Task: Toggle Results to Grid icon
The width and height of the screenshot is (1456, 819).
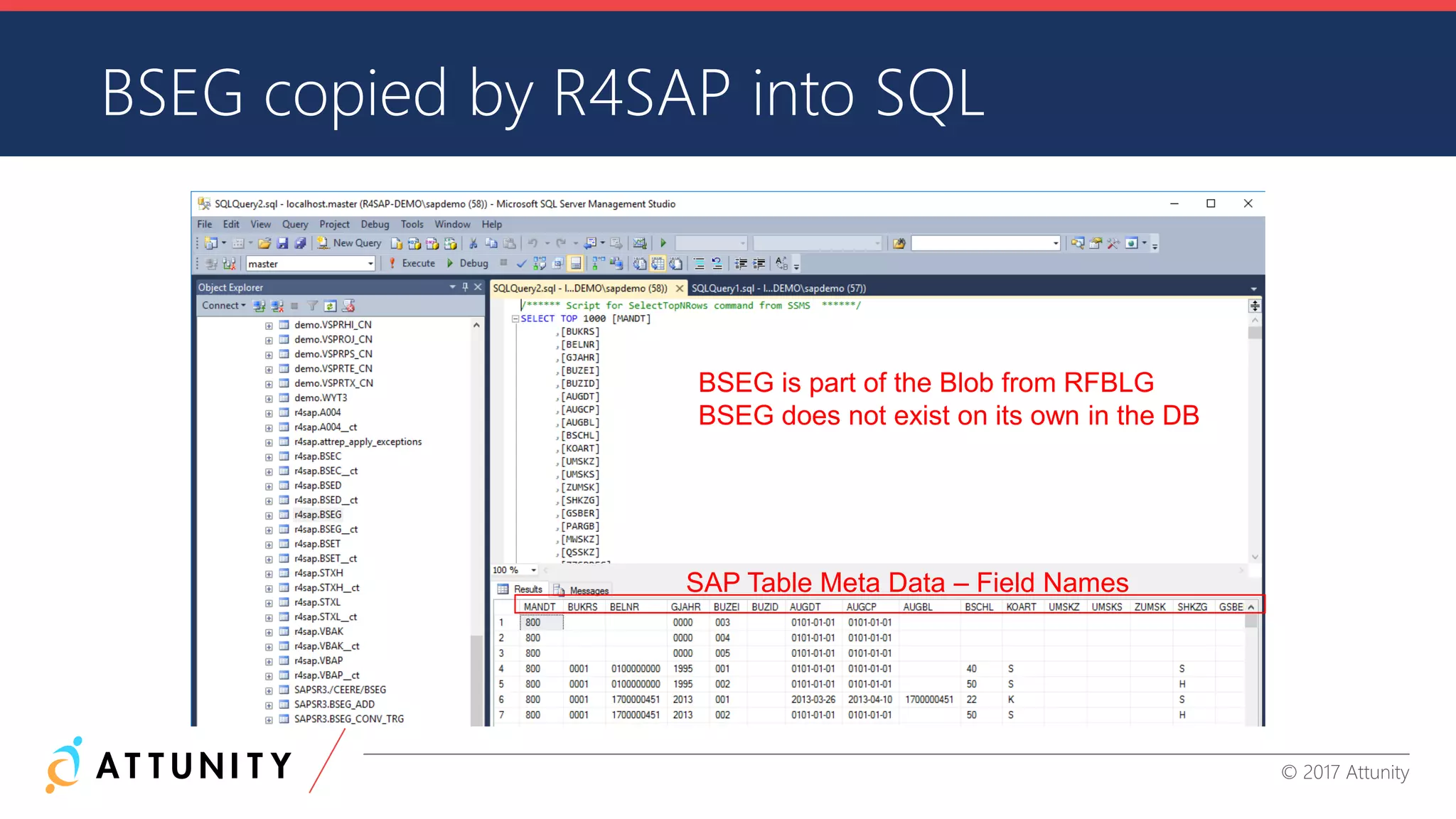Action: point(658,264)
